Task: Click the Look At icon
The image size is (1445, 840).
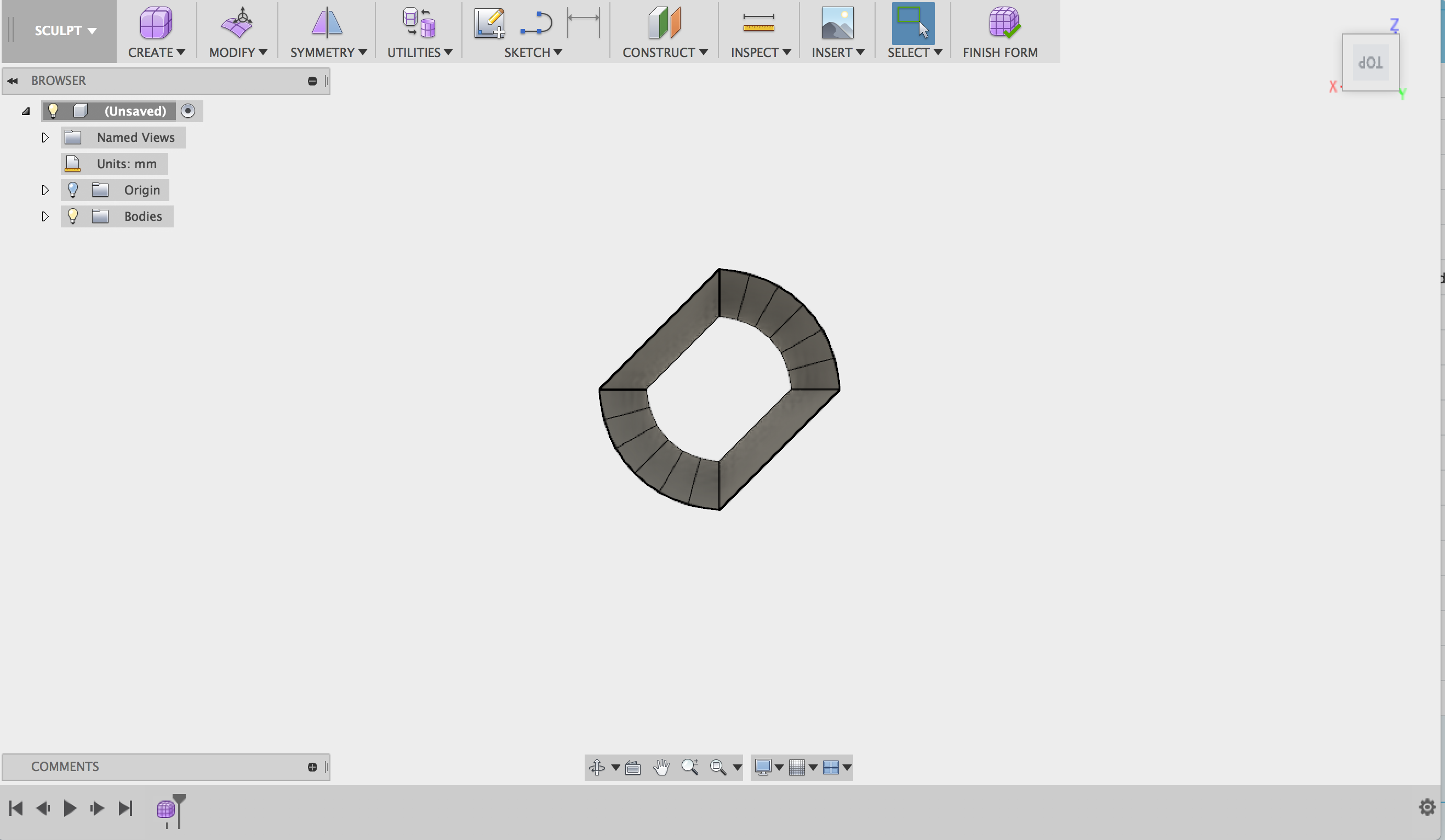Action: click(633, 767)
